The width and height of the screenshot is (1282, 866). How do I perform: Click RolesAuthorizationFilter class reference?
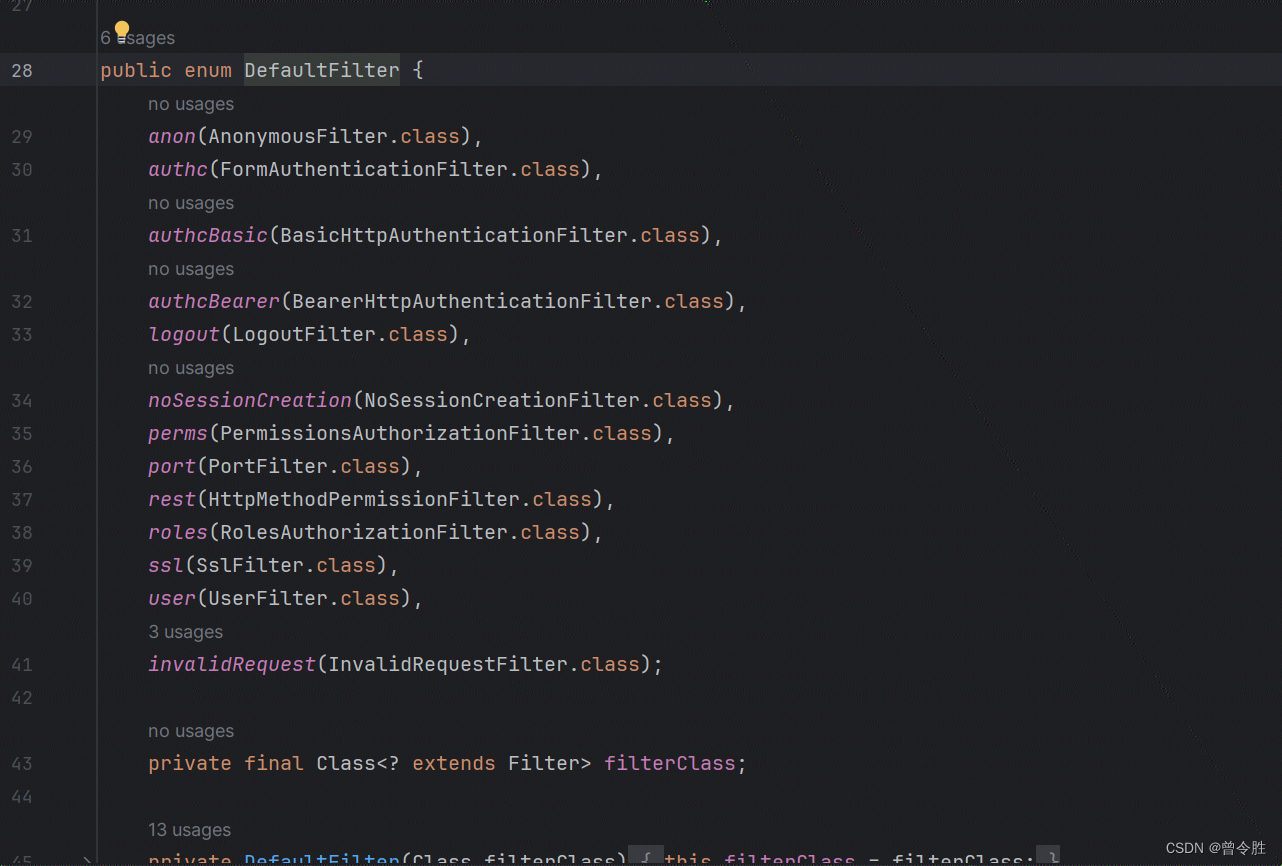coord(364,532)
